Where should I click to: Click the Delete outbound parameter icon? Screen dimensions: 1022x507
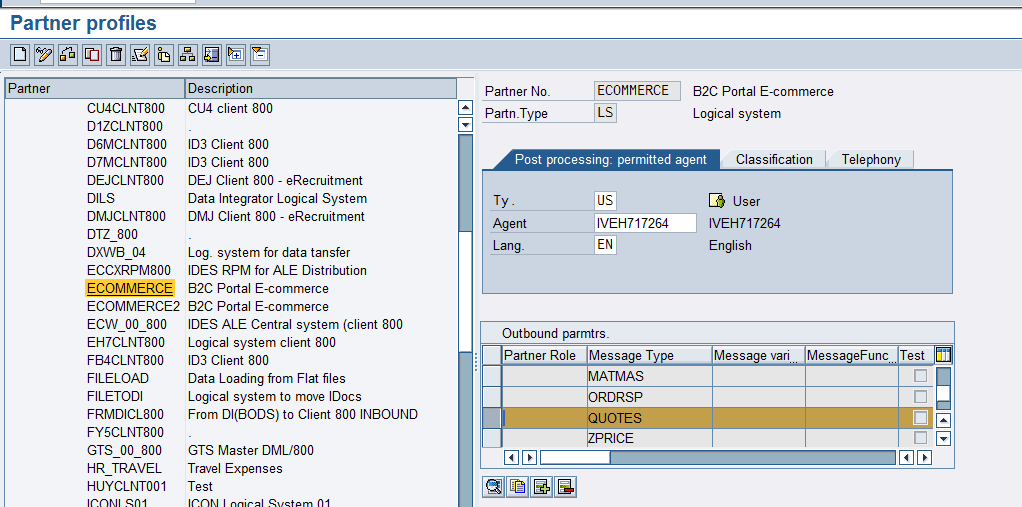[x=566, y=487]
